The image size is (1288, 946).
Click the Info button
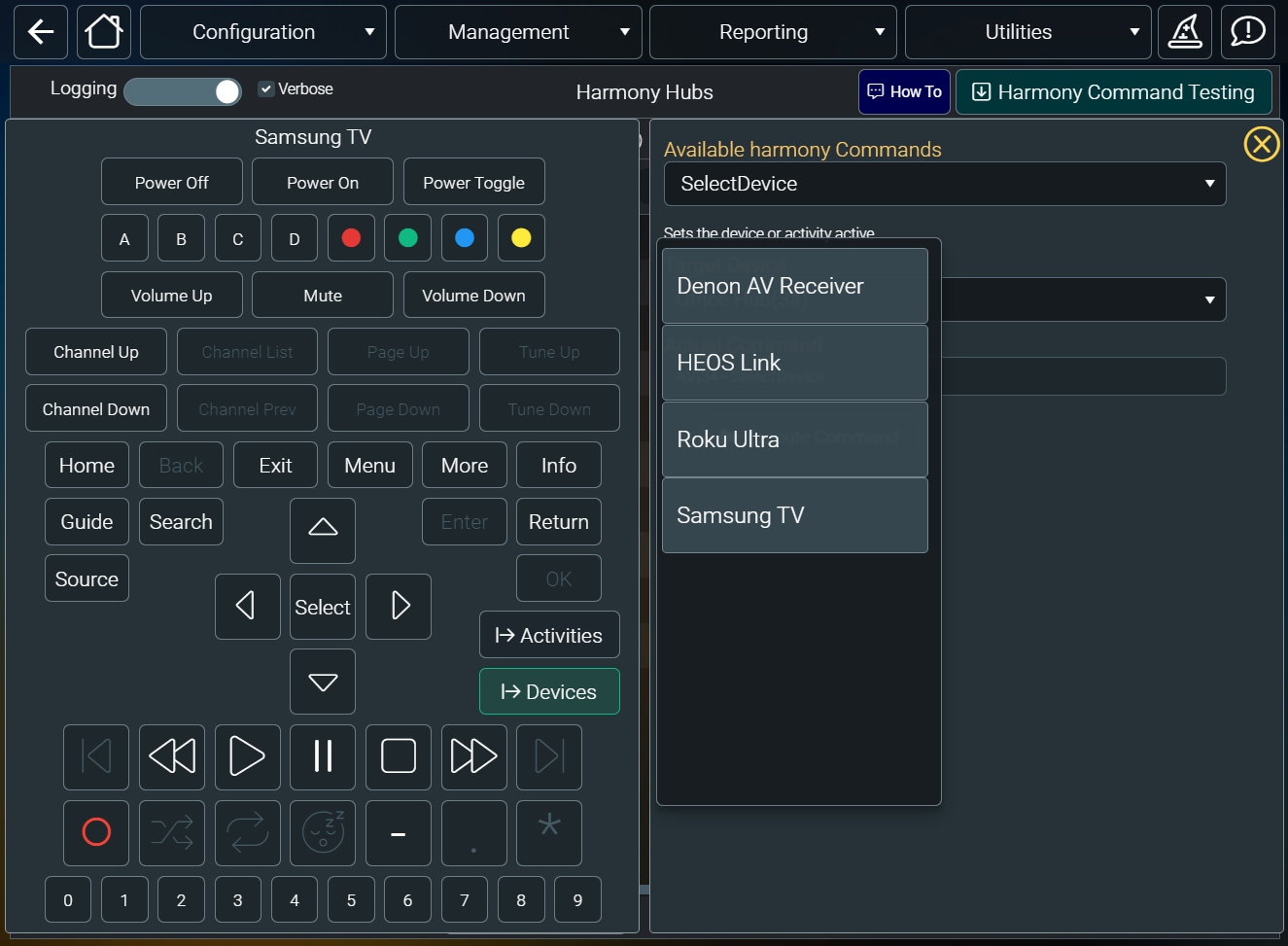pos(559,466)
